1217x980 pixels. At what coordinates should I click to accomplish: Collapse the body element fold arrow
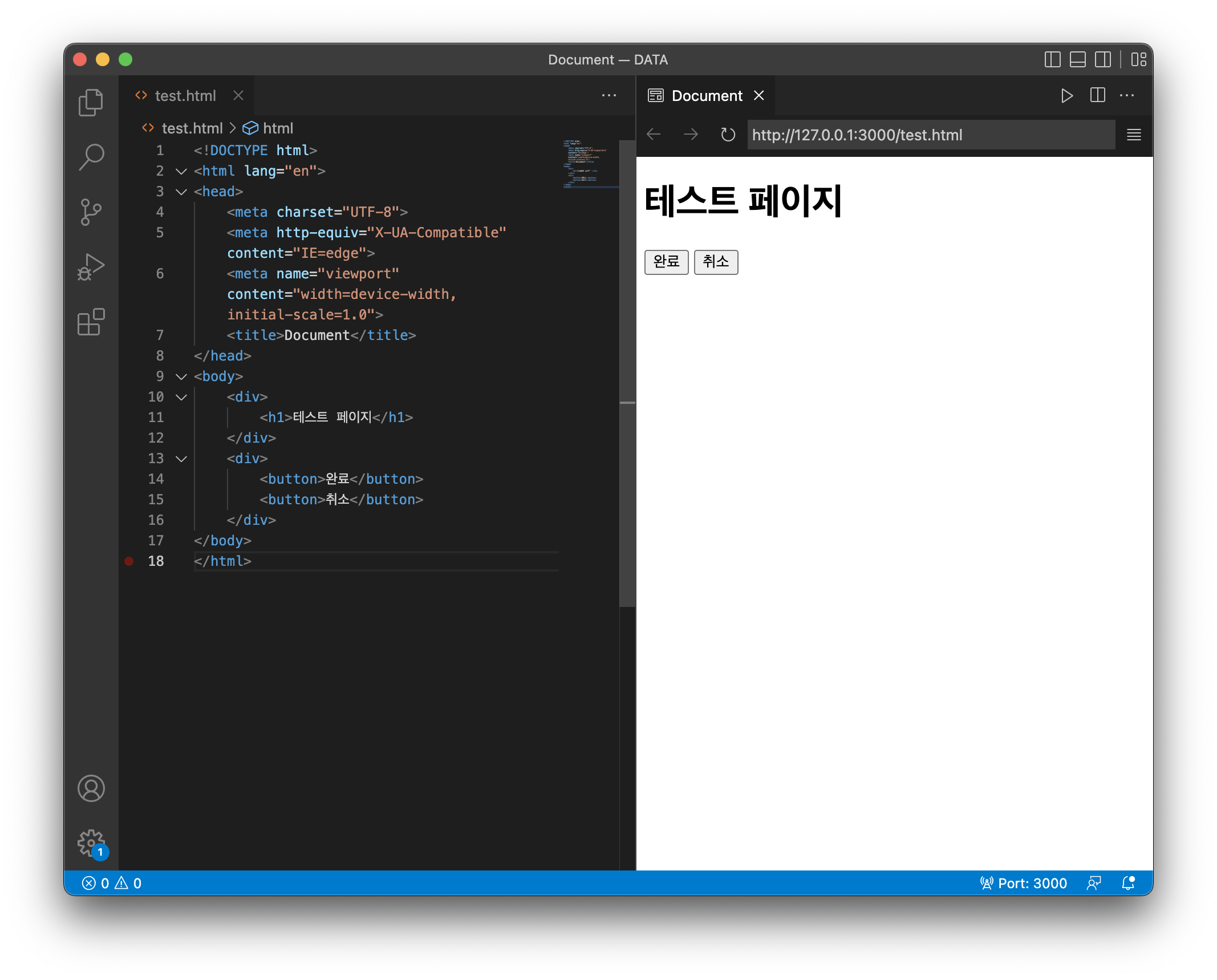(x=181, y=376)
